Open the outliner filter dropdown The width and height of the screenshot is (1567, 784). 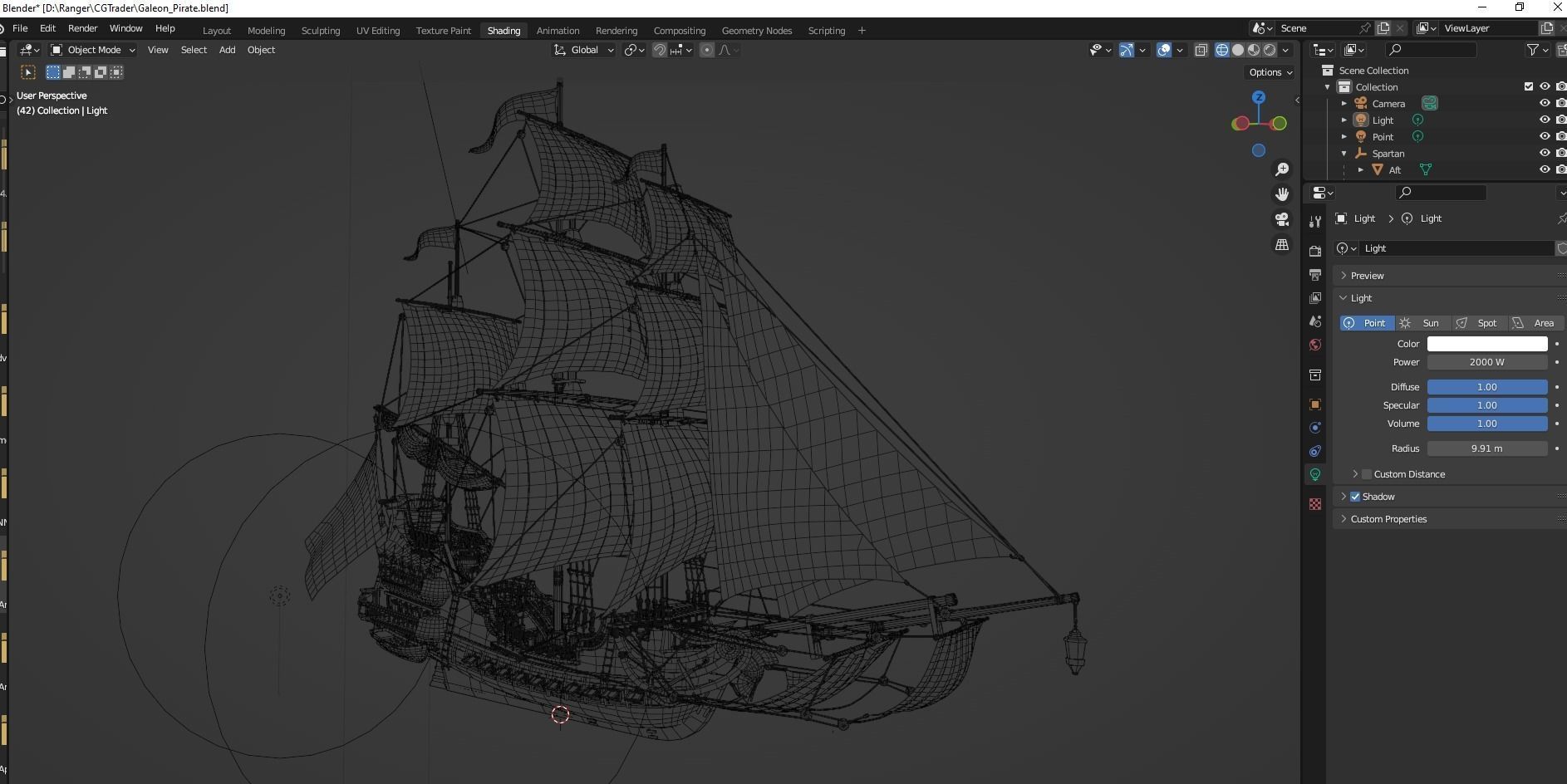(1538, 50)
